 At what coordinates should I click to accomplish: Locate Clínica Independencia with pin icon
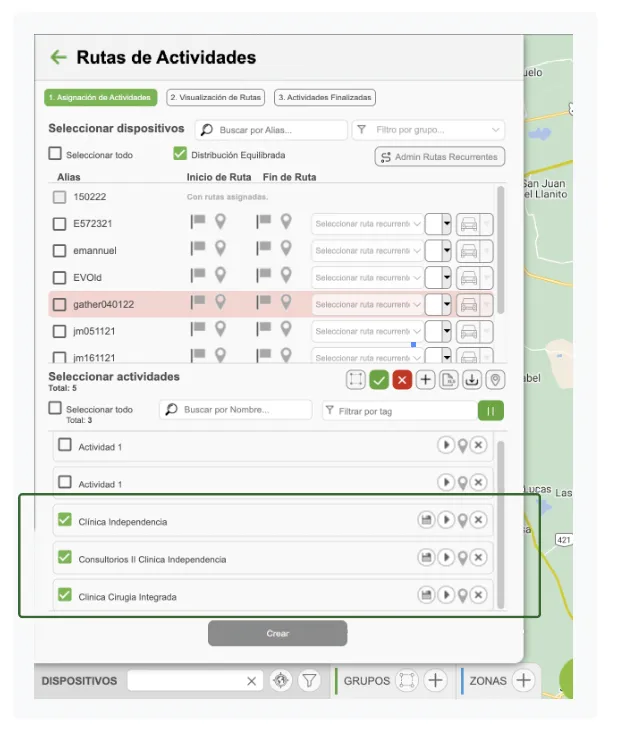[x=462, y=520]
